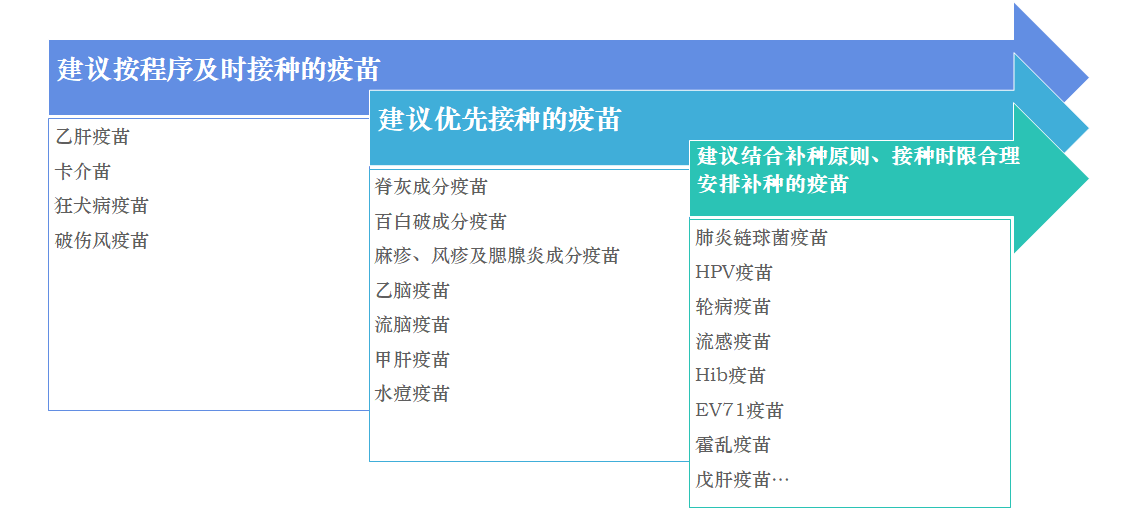
Task: Click 霍乱疫苗 in the third list
Action: click(733, 445)
